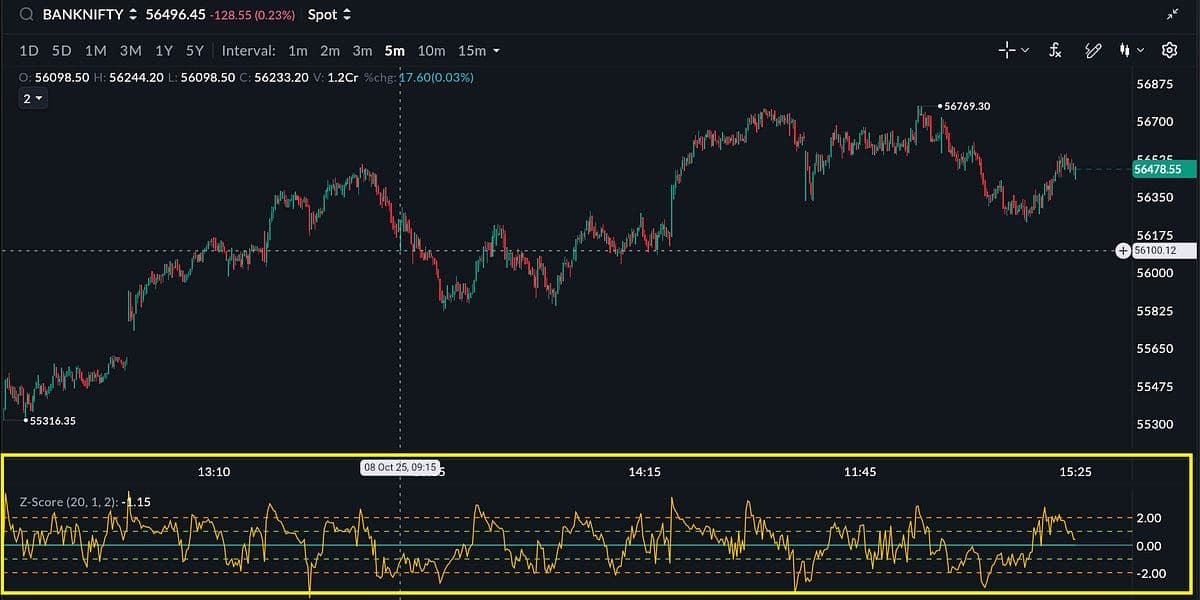1200x600 pixels.
Task: Click the plus icon on price axis
Action: (x=1123, y=250)
